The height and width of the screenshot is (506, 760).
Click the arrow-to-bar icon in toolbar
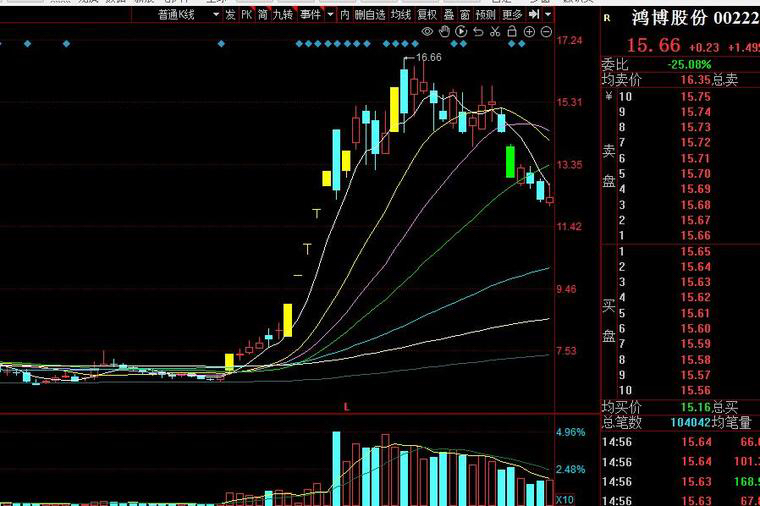point(534,15)
